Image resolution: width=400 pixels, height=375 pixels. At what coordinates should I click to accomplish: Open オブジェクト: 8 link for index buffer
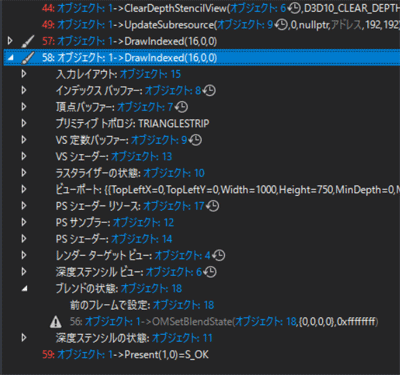tap(173, 90)
